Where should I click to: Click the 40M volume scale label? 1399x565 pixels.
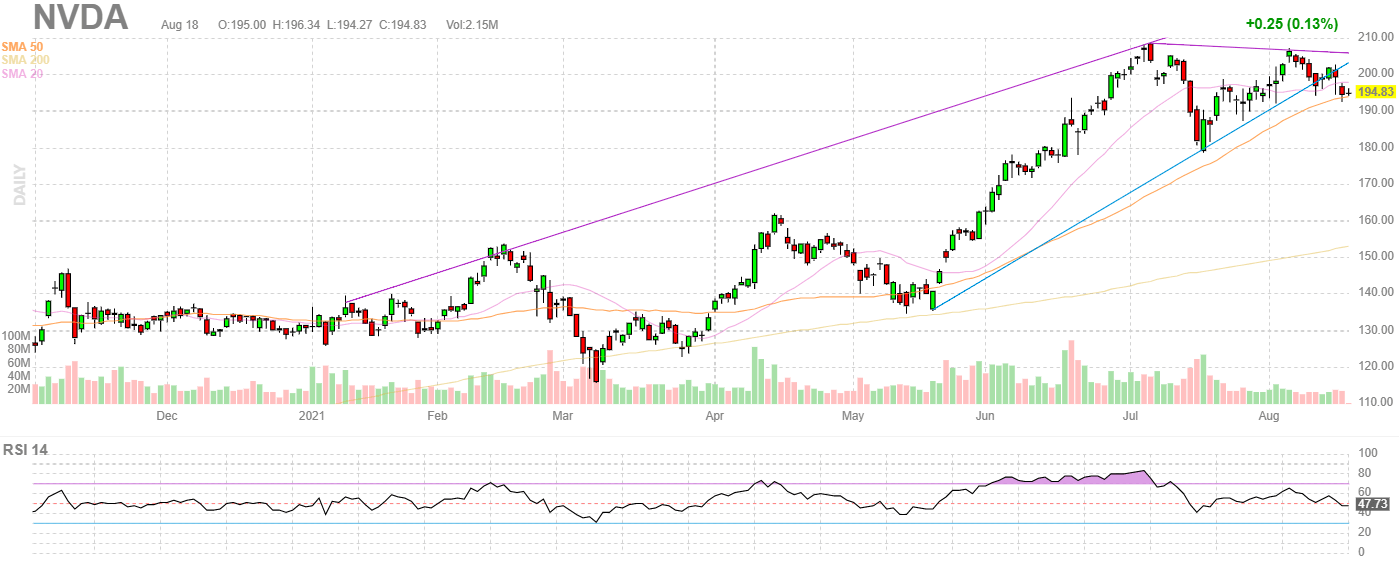[18, 376]
